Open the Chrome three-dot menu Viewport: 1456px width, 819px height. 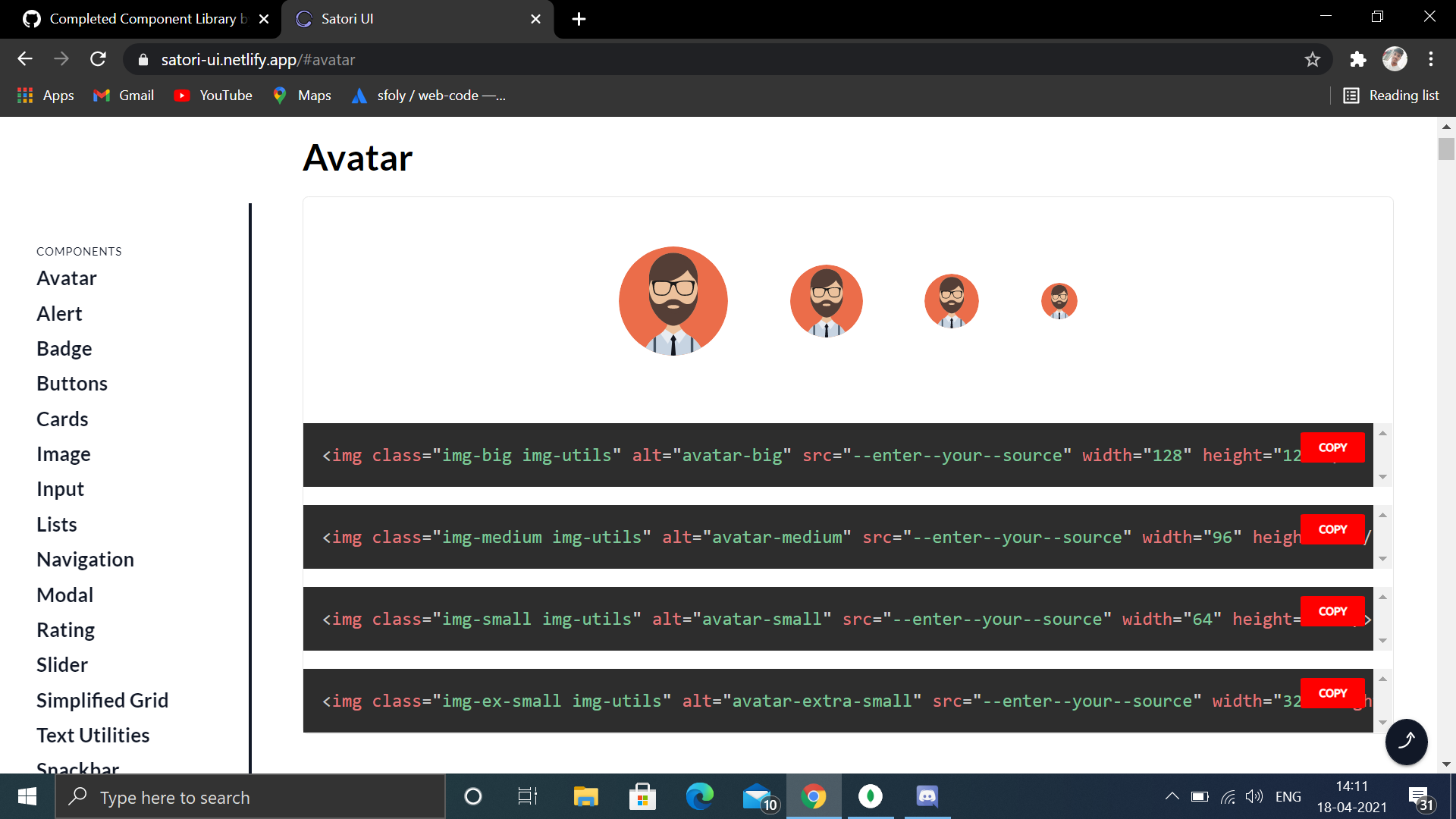pyautogui.click(x=1430, y=59)
